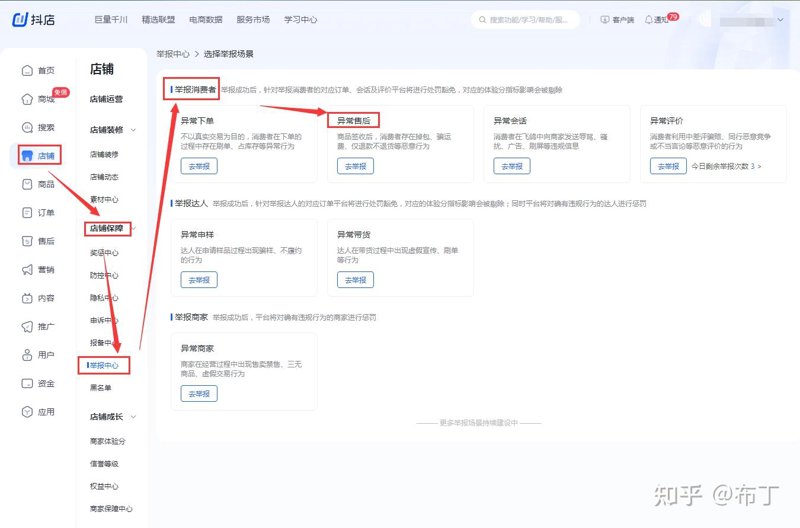800x528 pixels.
Task: Open 资金 funds icon in sidebar
Action: pyautogui.click(x=27, y=383)
